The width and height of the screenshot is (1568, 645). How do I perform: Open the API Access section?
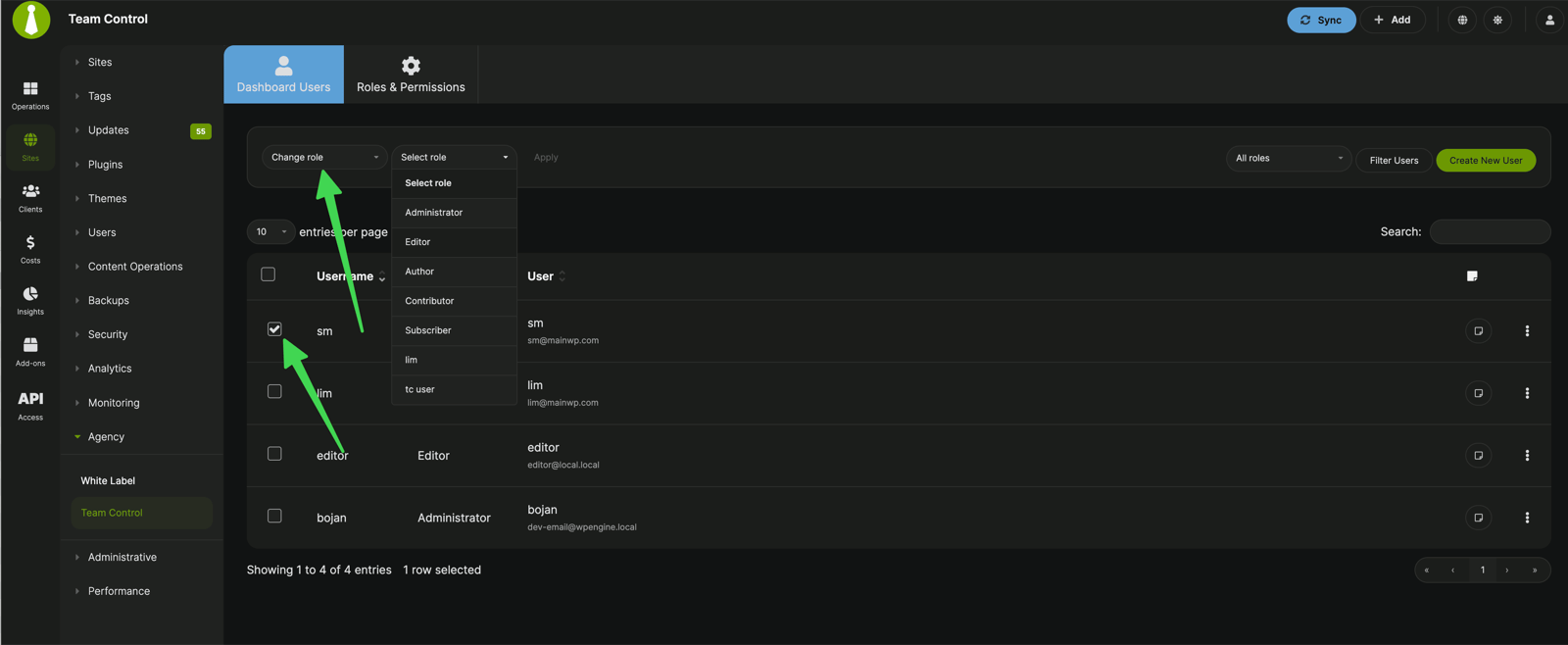tap(30, 405)
